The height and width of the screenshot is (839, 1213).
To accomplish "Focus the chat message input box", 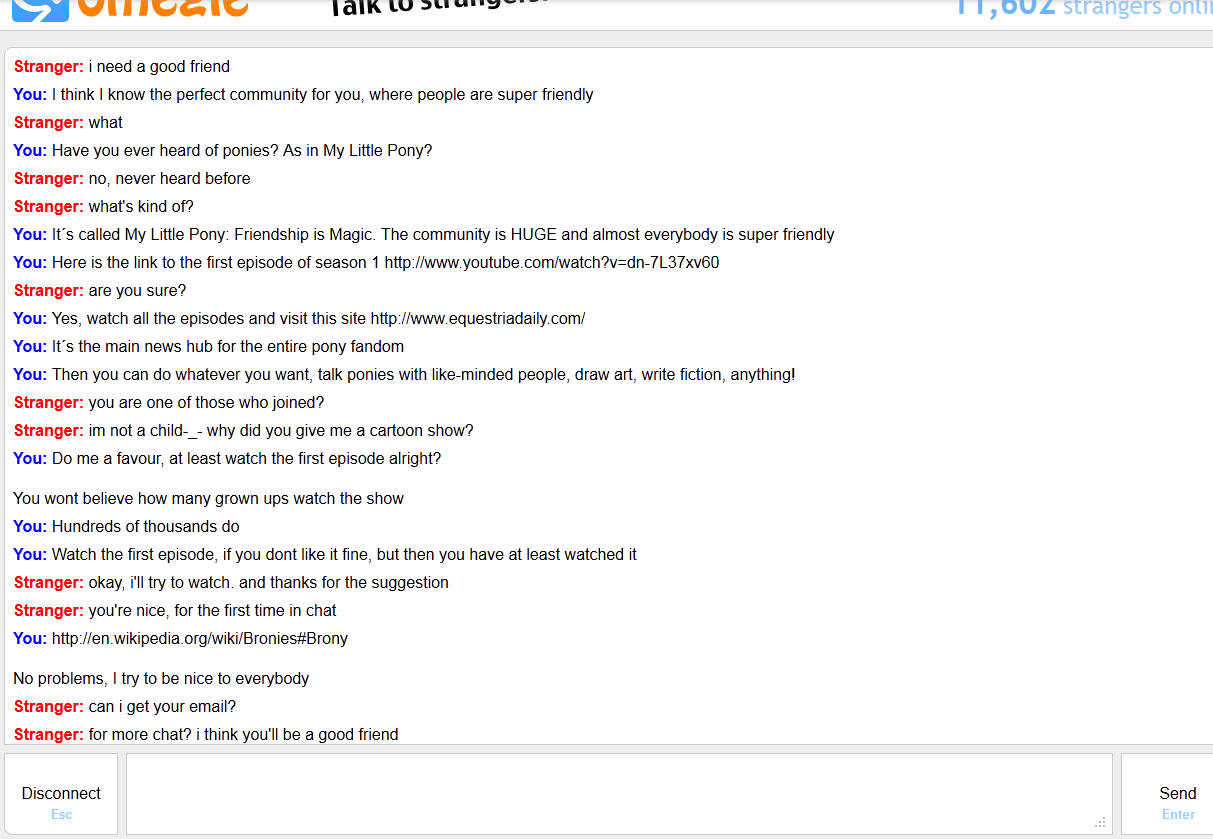I will [618, 793].
